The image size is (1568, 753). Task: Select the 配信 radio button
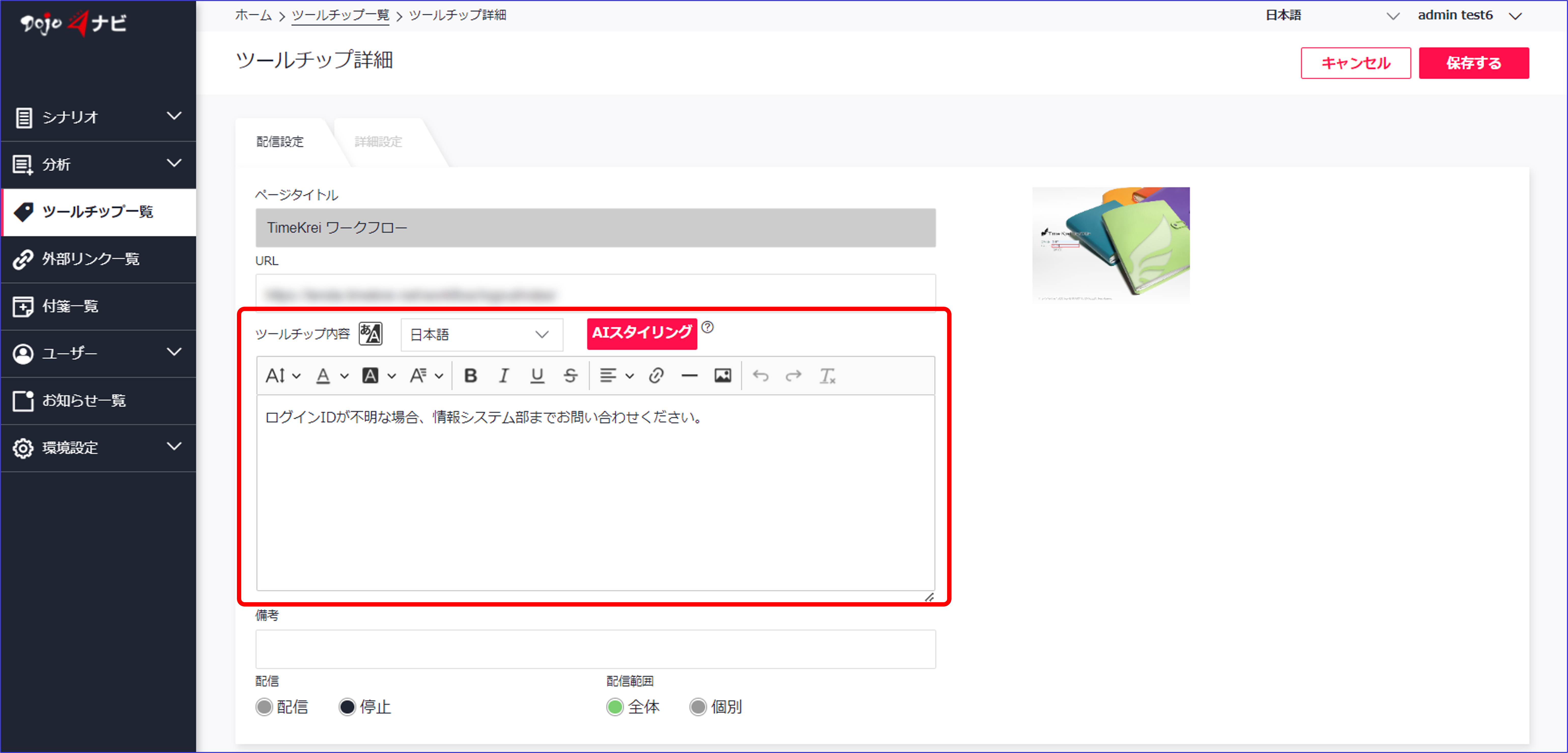[264, 707]
